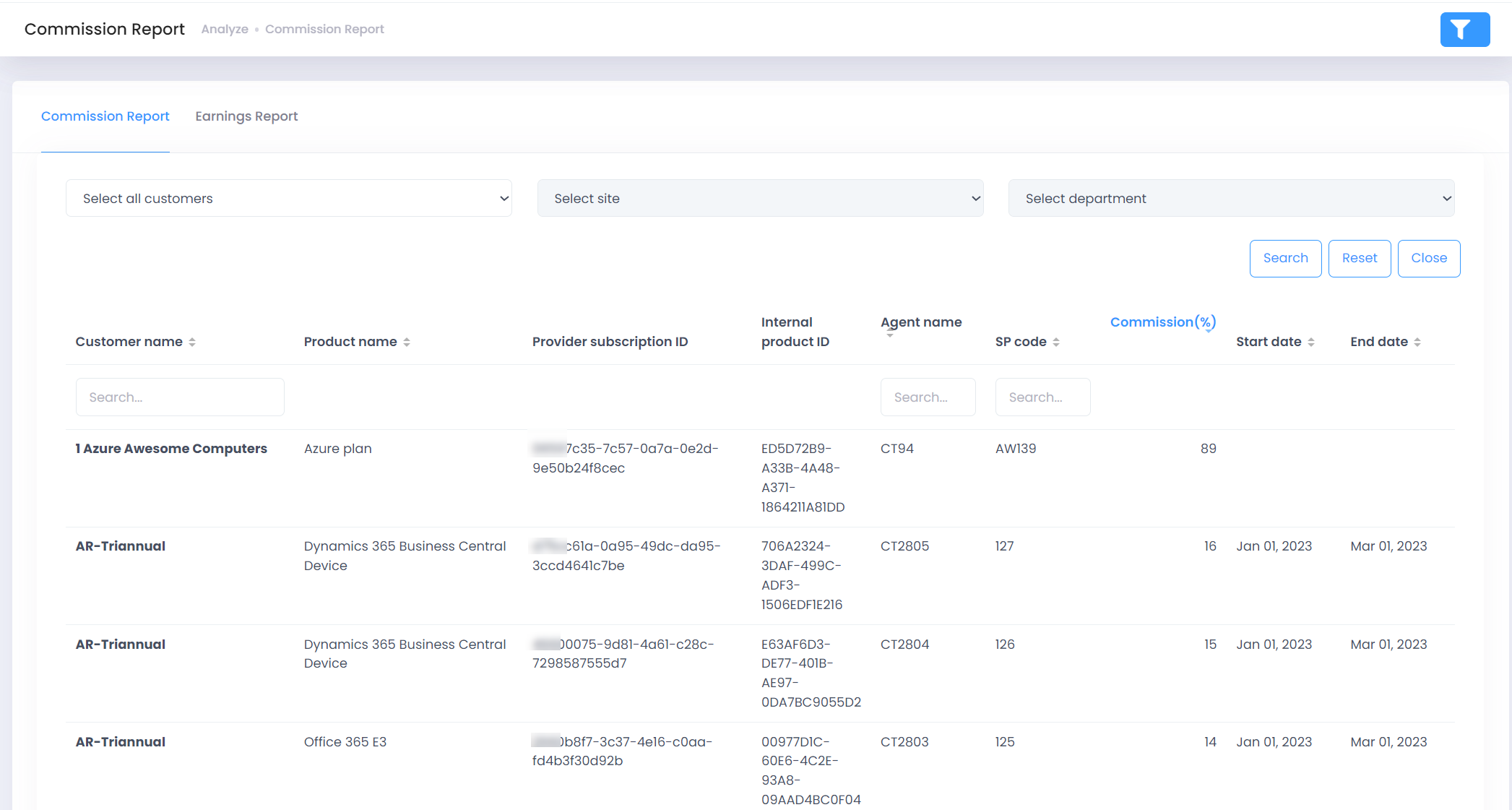Open the blue filter funnel button
1512x810 pixels.
coord(1464,30)
